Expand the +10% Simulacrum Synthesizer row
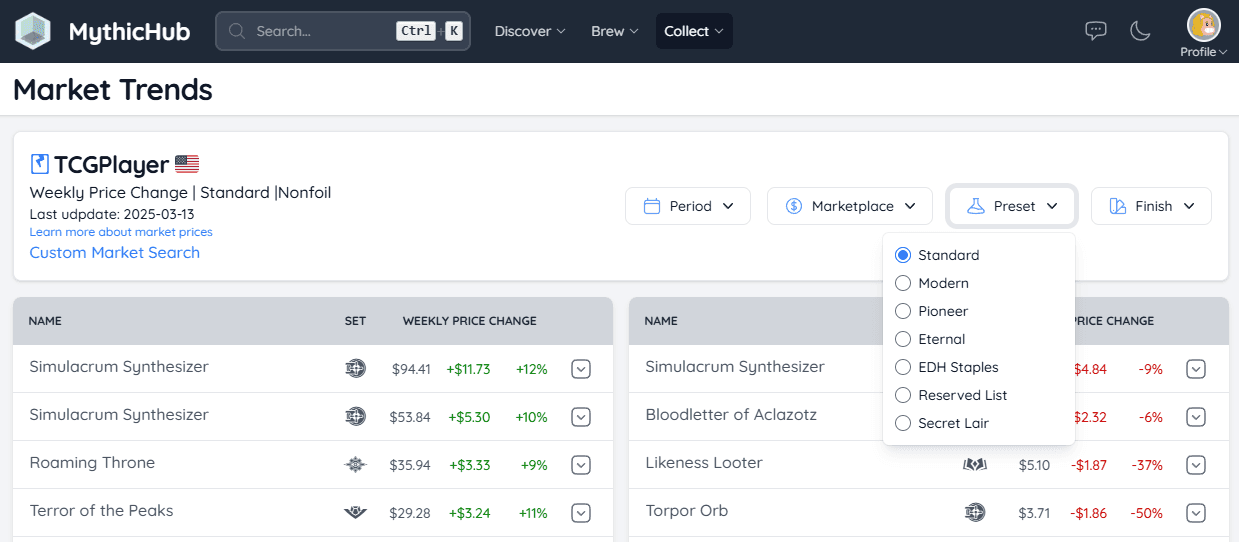 coord(581,417)
